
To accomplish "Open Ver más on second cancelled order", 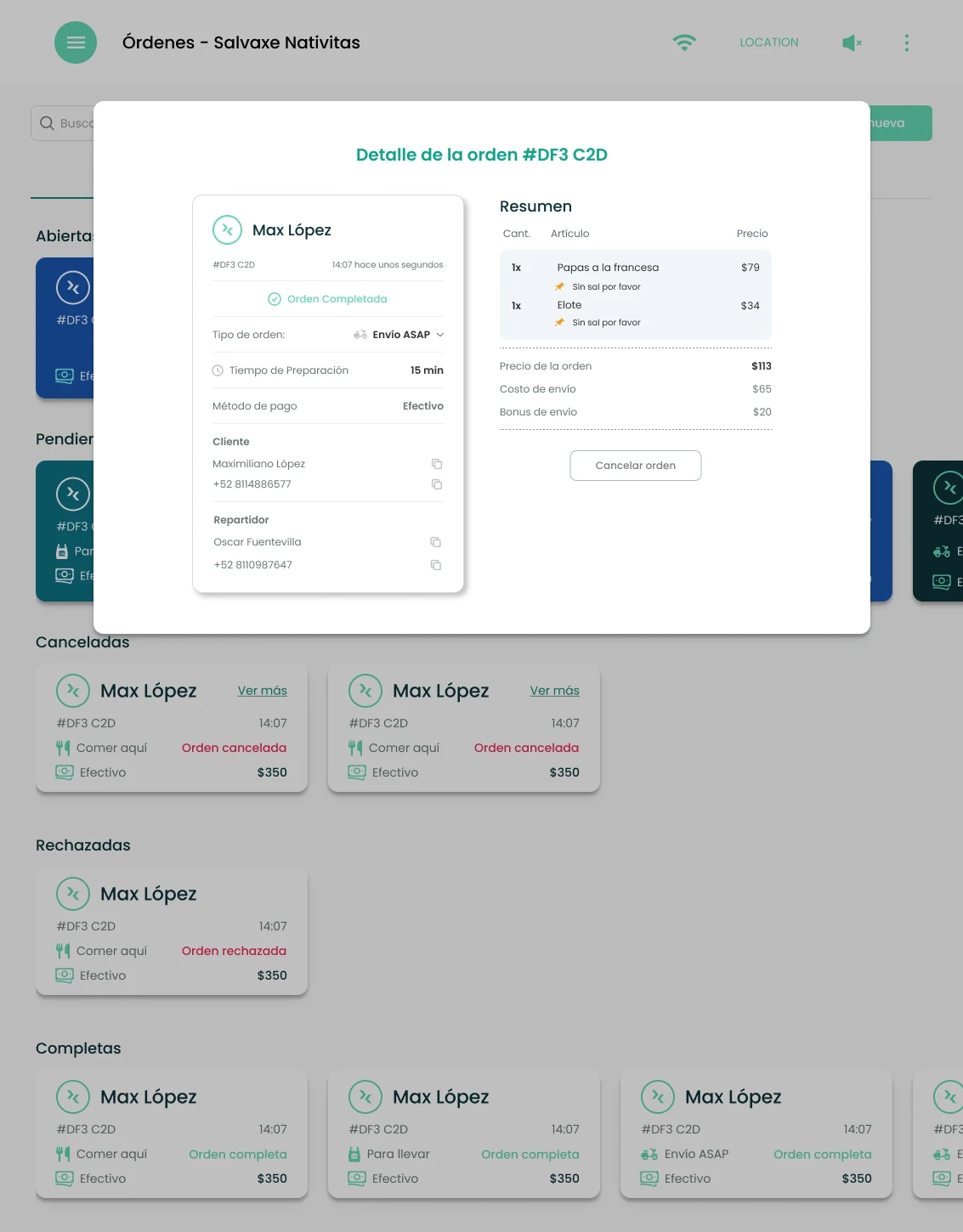I will (x=555, y=691).
